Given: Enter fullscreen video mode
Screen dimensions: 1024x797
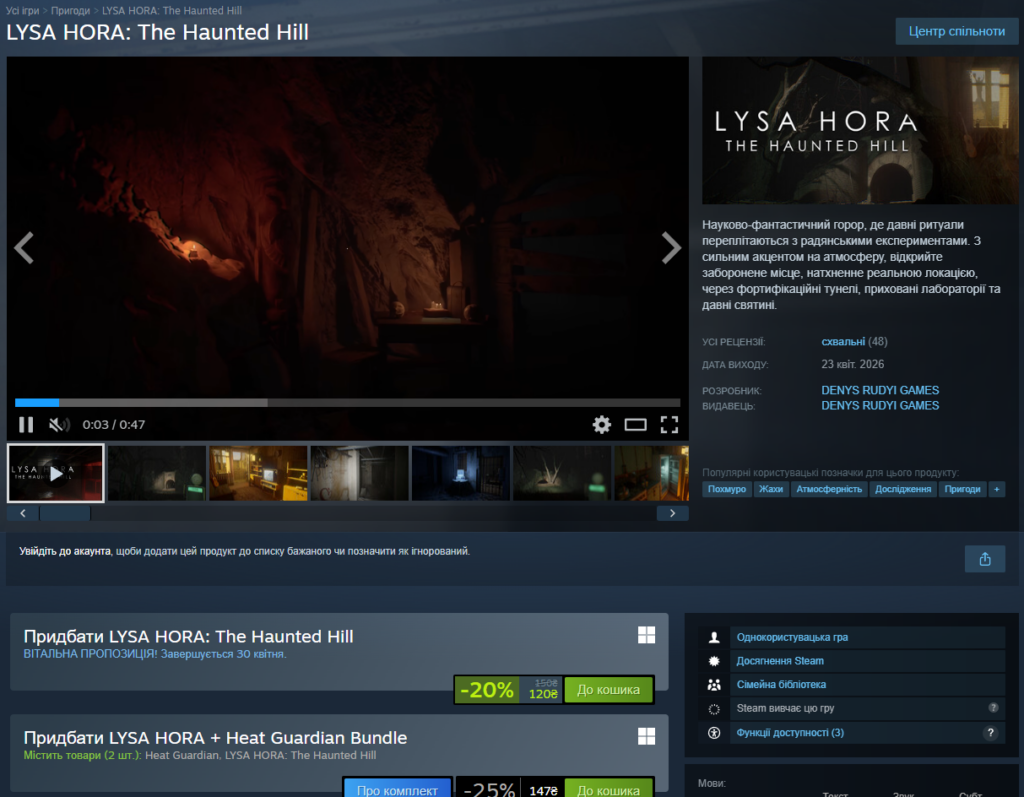Looking at the screenshot, I should pyautogui.click(x=669, y=425).
